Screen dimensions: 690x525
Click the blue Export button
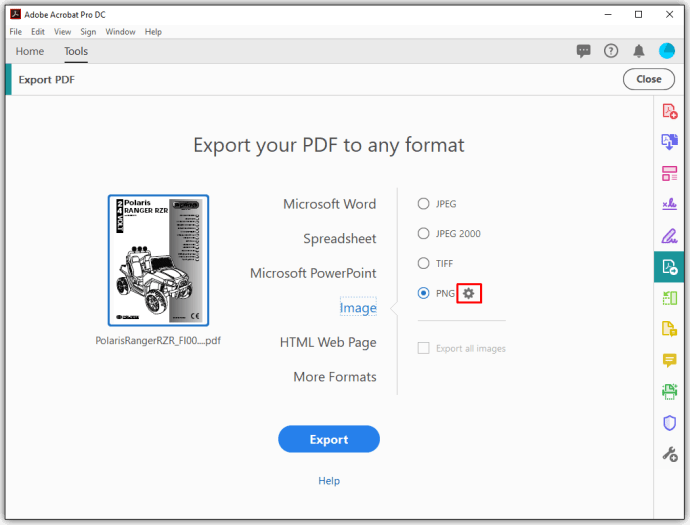(x=329, y=439)
